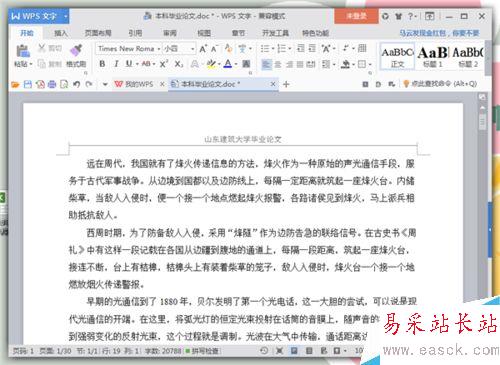The width and height of the screenshot is (500, 365).
Task: Click the Paste icon
Action: (23, 51)
